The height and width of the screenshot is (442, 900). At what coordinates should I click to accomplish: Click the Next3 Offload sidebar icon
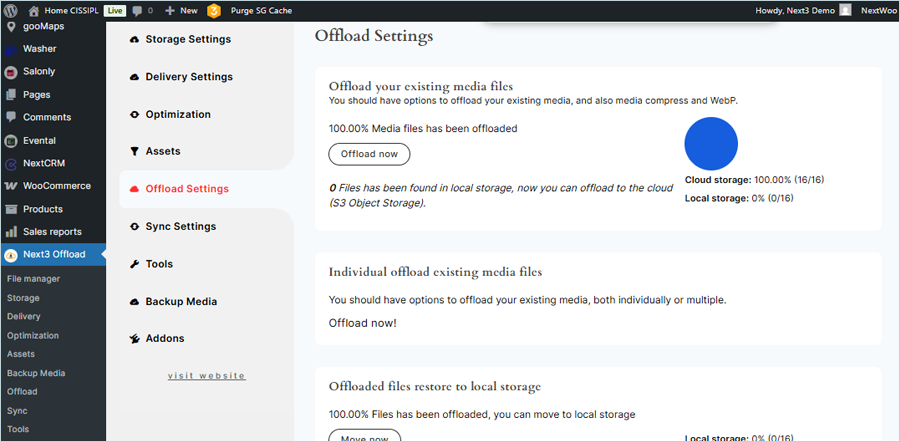(x=11, y=255)
